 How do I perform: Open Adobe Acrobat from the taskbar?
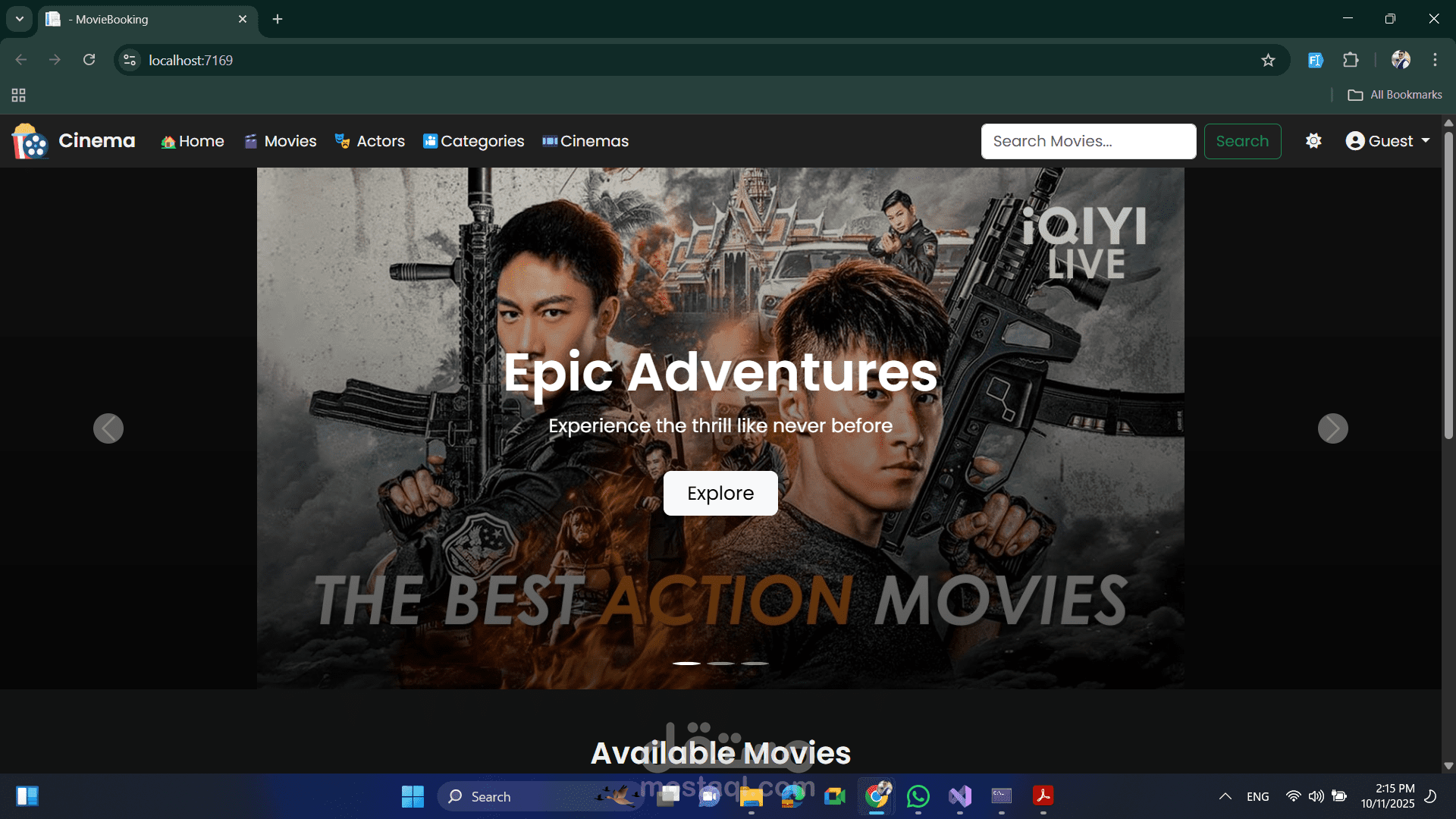(x=1043, y=796)
